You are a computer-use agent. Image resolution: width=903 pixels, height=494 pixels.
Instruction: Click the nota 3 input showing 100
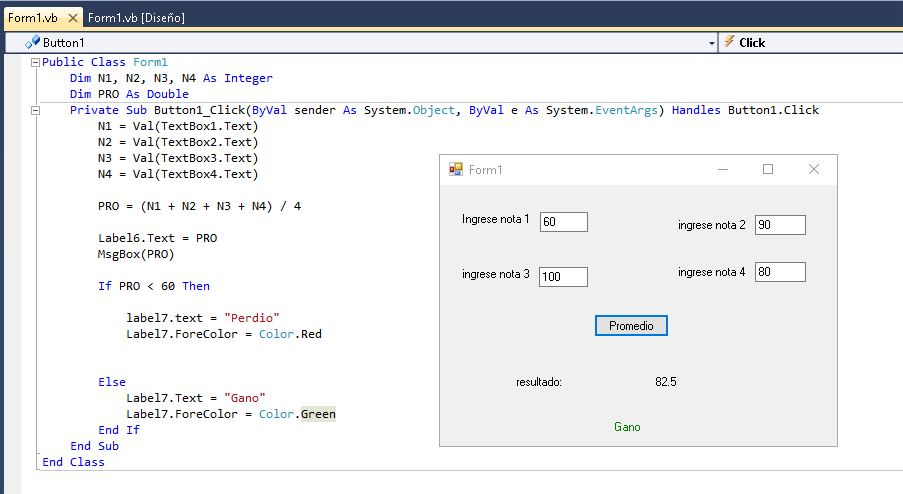(x=563, y=277)
